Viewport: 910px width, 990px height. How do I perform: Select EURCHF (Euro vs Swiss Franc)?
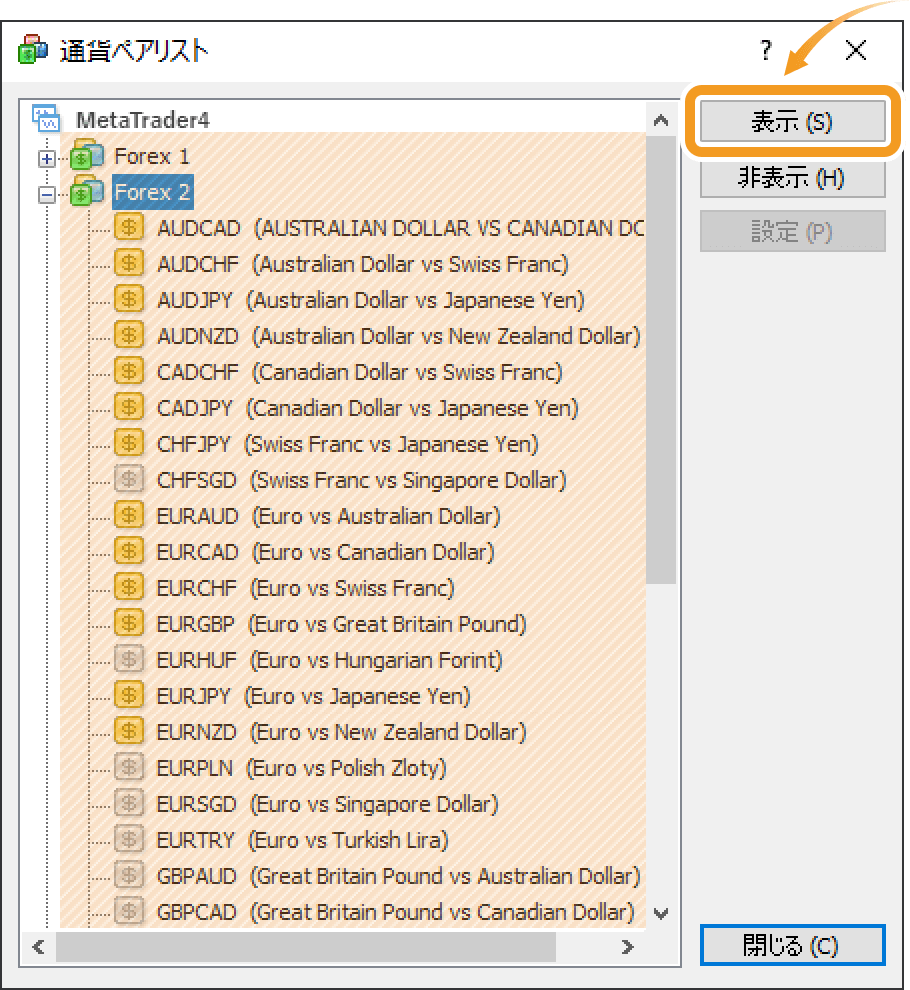pyautogui.click(x=306, y=588)
